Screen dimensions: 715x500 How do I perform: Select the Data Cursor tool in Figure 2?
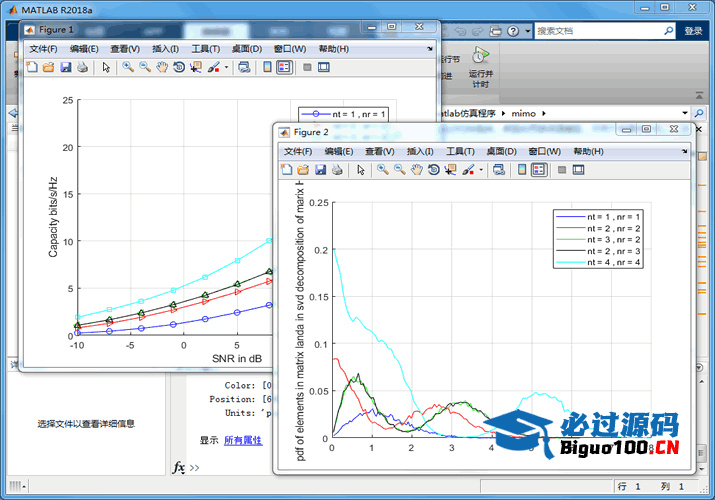[451, 170]
